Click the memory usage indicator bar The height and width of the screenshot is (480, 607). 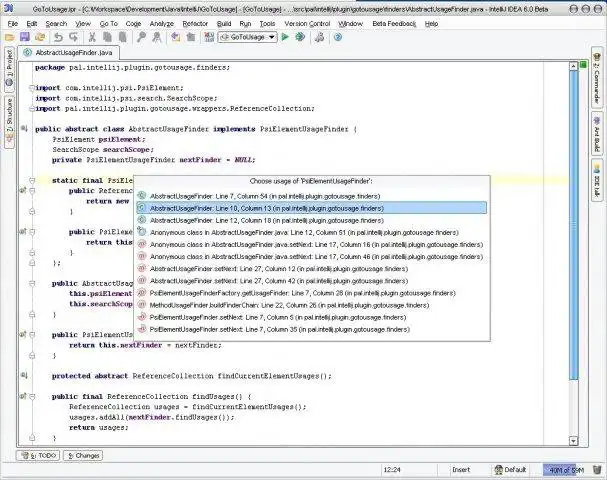pos(566,470)
